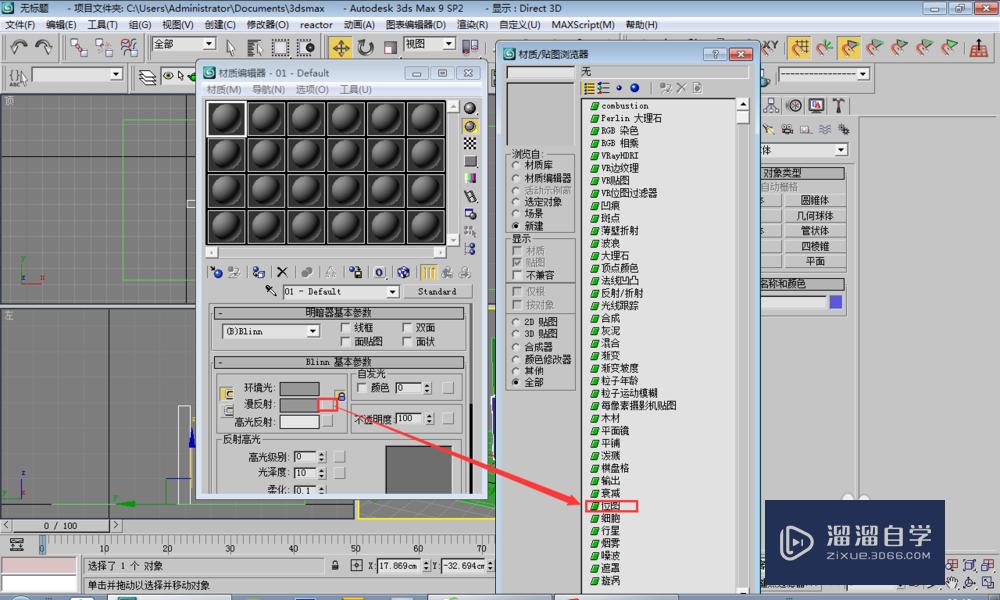The width and height of the screenshot is (1000, 600).
Task: Collapse the 对象类型 rollout
Action: point(802,173)
